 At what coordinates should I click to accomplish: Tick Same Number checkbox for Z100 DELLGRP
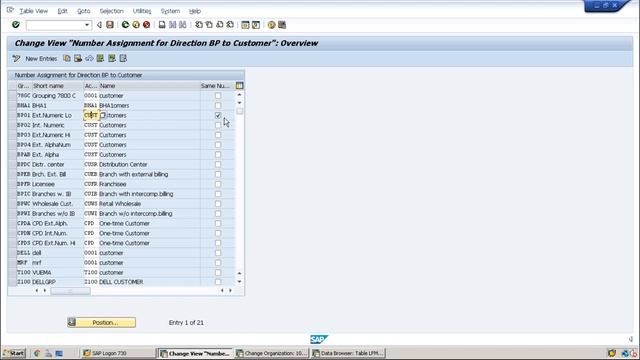coord(218,282)
